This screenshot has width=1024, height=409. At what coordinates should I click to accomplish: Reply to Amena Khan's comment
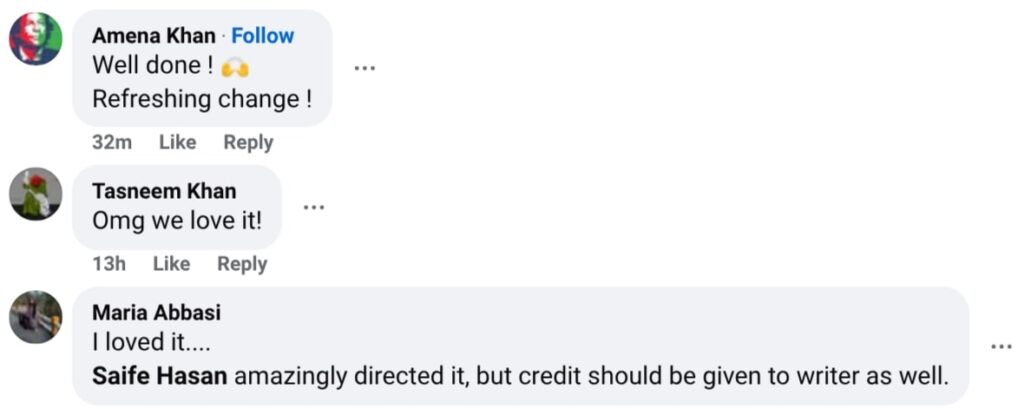248,142
